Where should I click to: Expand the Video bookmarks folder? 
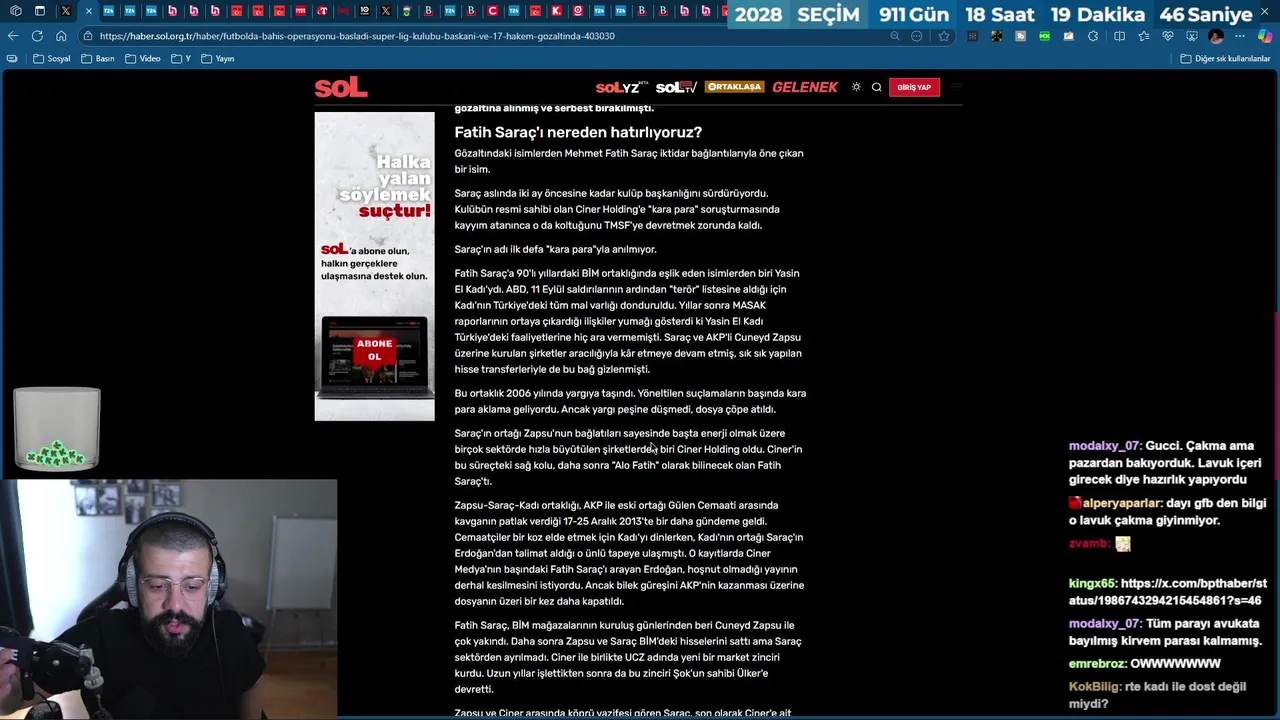click(x=143, y=58)
